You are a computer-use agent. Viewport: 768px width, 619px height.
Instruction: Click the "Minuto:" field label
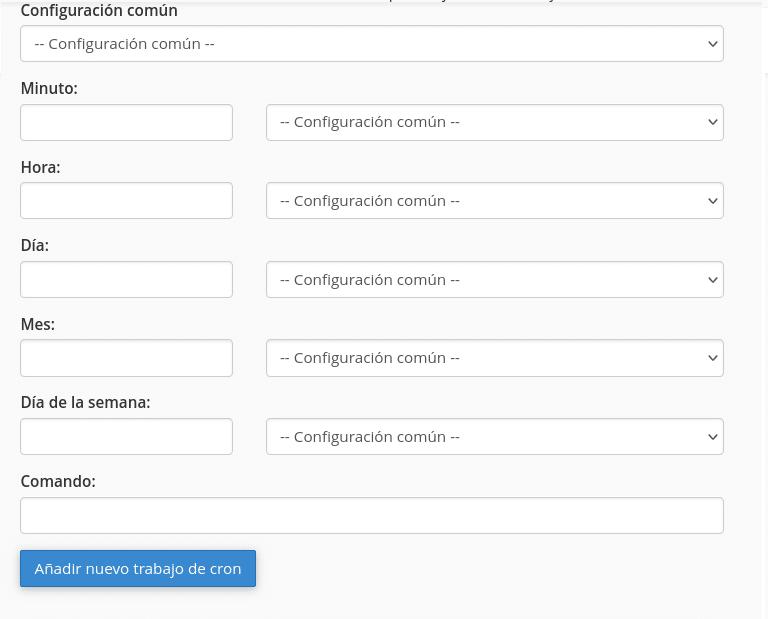49,89
